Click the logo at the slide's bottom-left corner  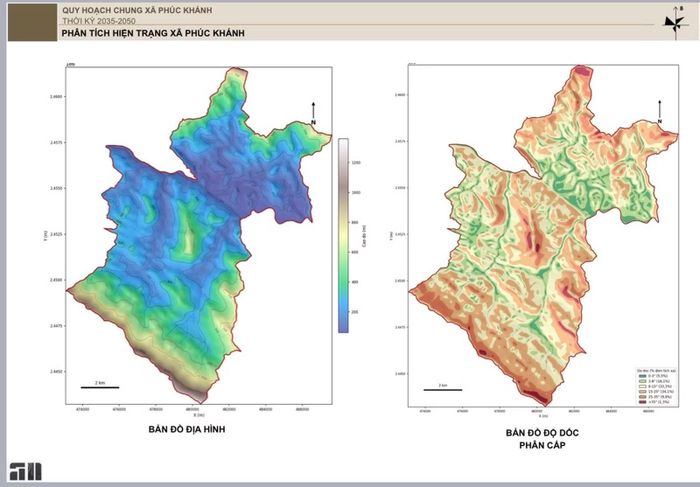tap(25, 471)
